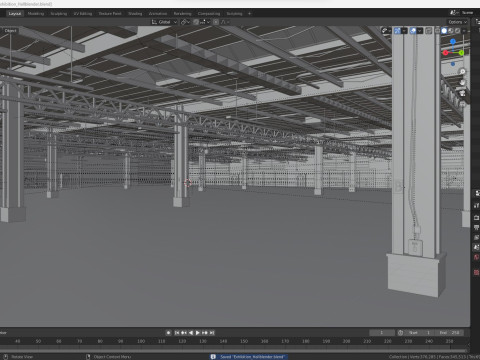Select wireframe viewport shading
This screenshot has height=360, width=480.
437,31
